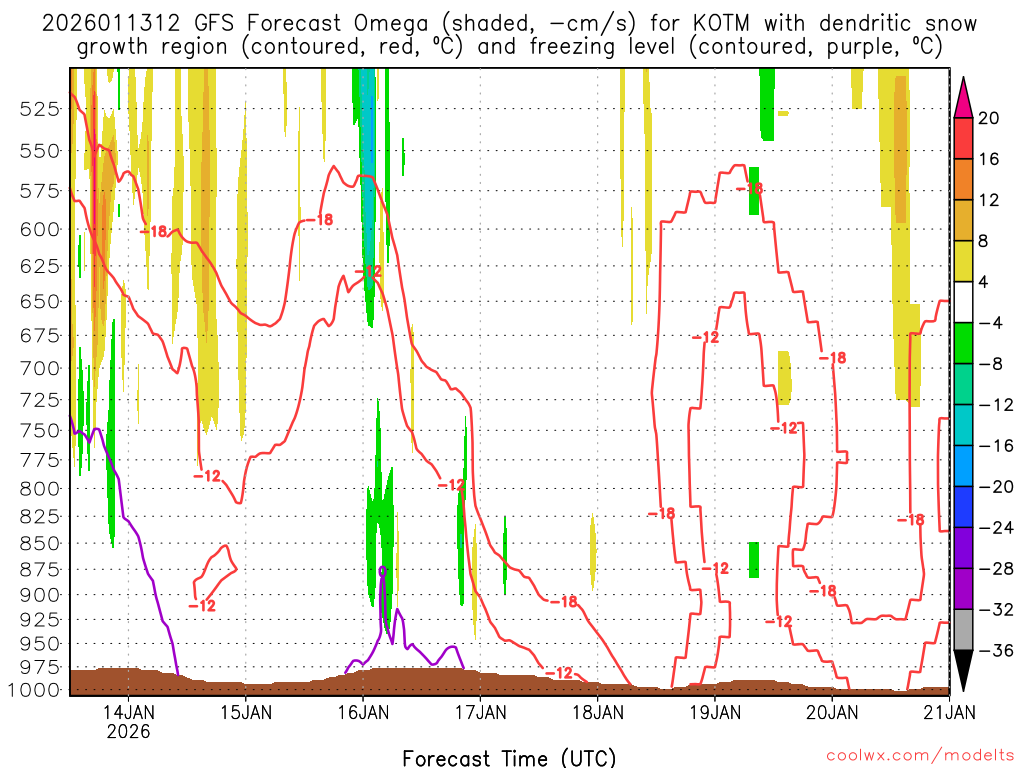Select the 15JAN date label

(x=246, y=712)
